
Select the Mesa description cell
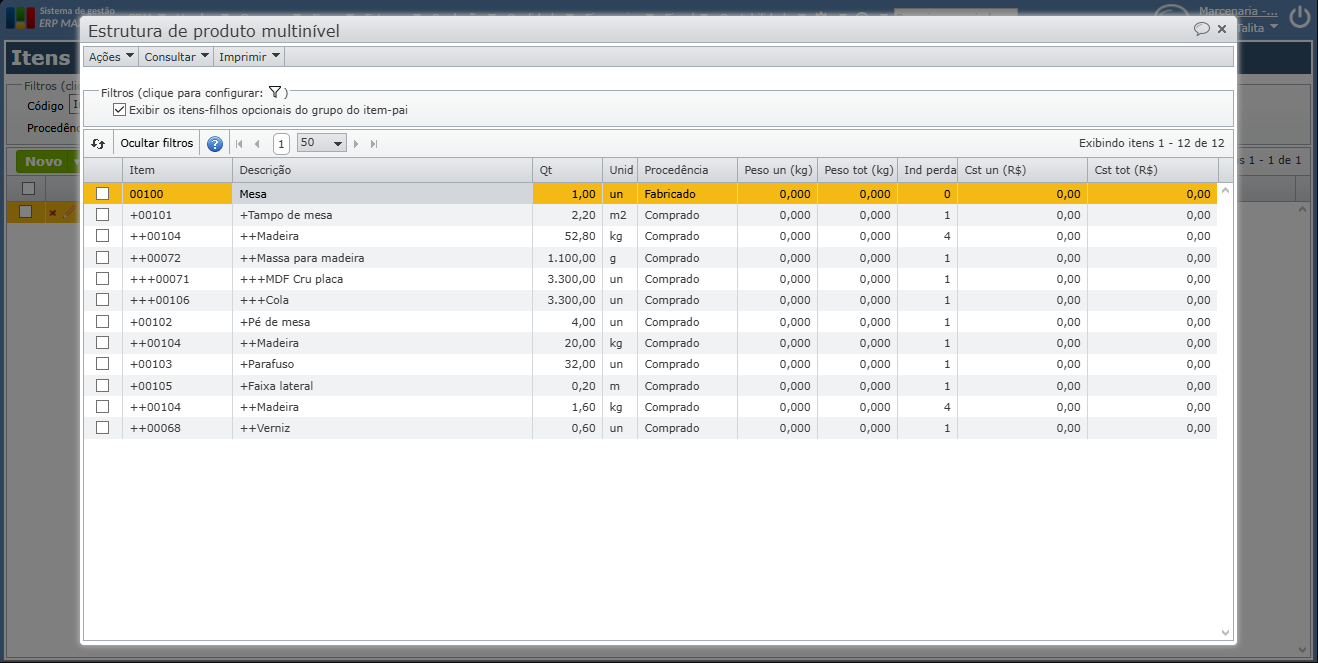coord(382,194)
